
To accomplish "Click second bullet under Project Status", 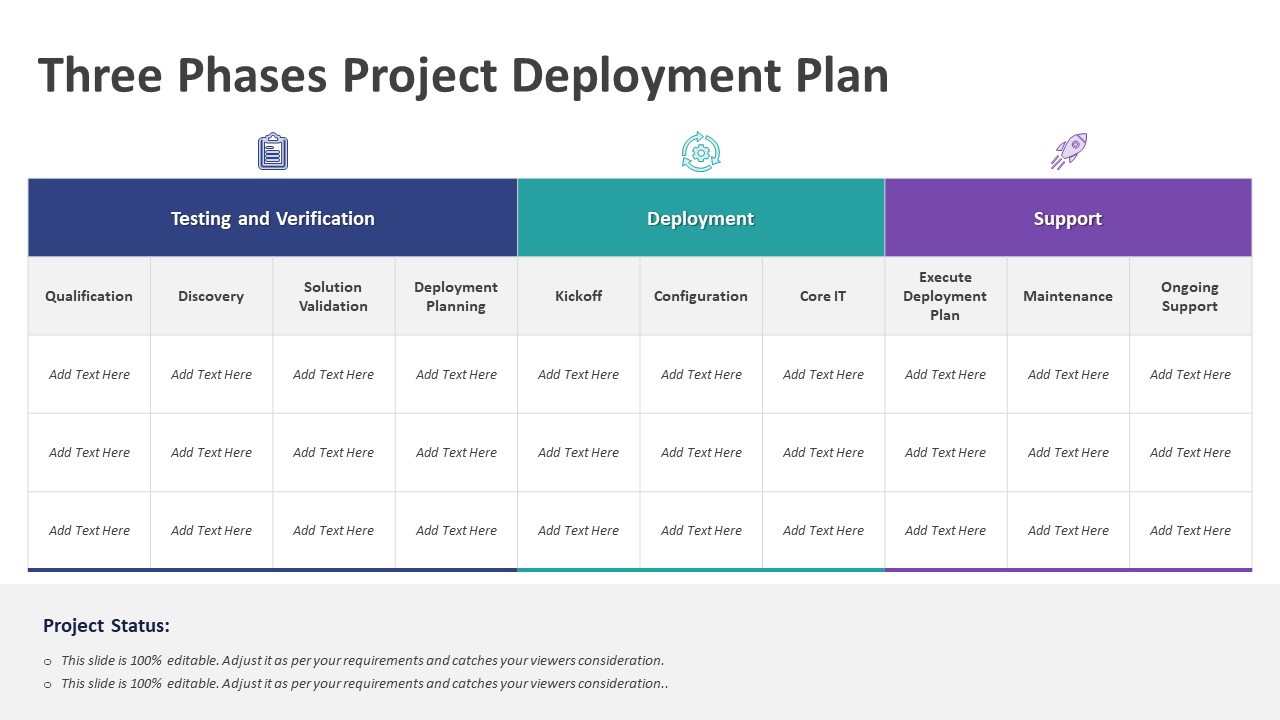I will [x=364, y=684].
